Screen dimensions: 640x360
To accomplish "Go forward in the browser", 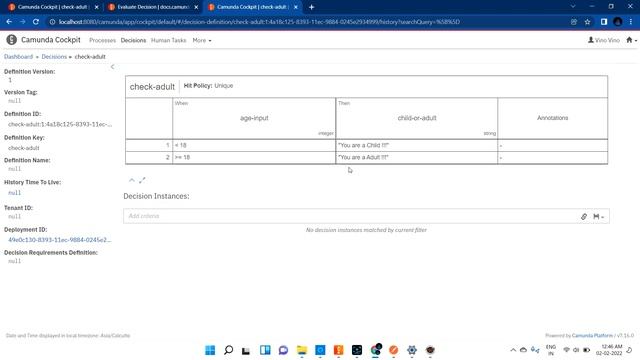I will coord(22,22).
